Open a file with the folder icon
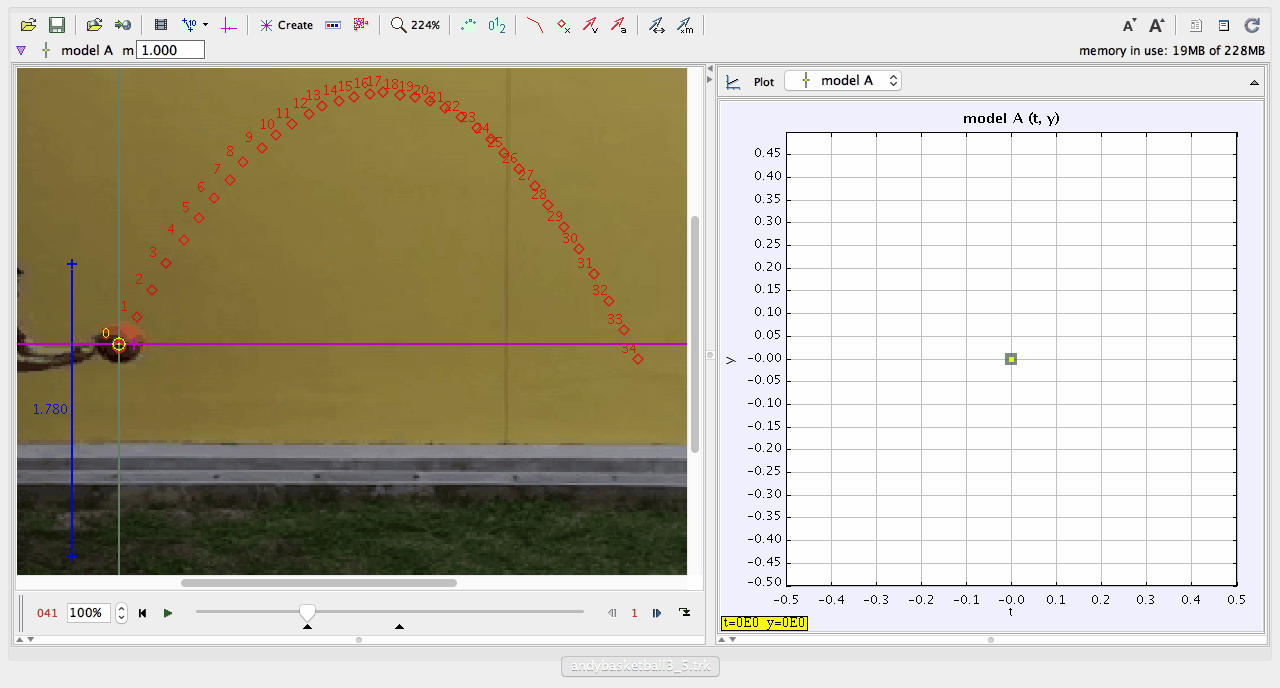 [29, 25]
